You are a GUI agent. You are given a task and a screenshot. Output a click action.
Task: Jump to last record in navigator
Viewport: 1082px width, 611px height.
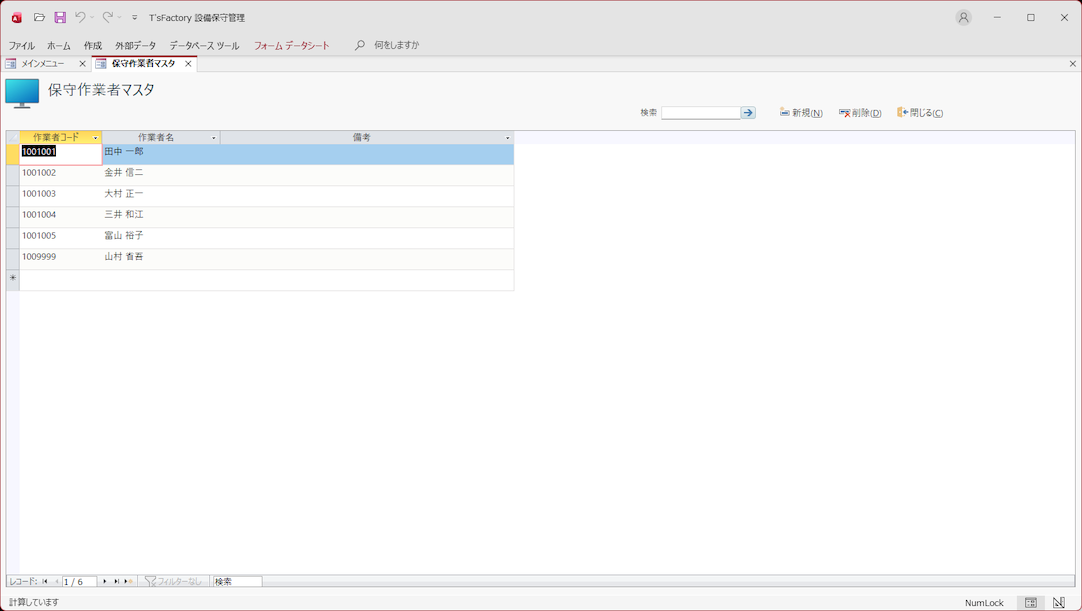[117, 581]
